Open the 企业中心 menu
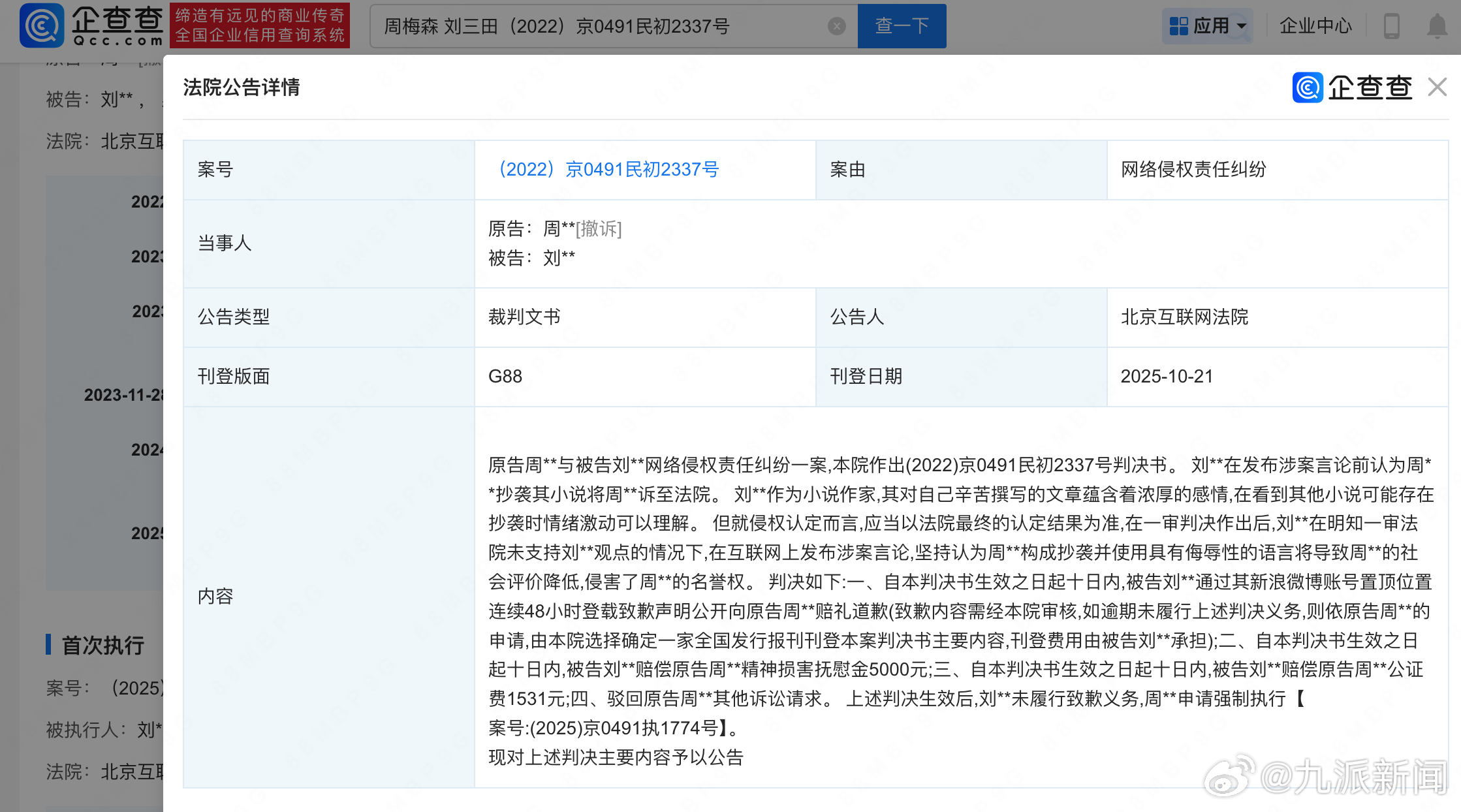 [x=1315, y=26]
